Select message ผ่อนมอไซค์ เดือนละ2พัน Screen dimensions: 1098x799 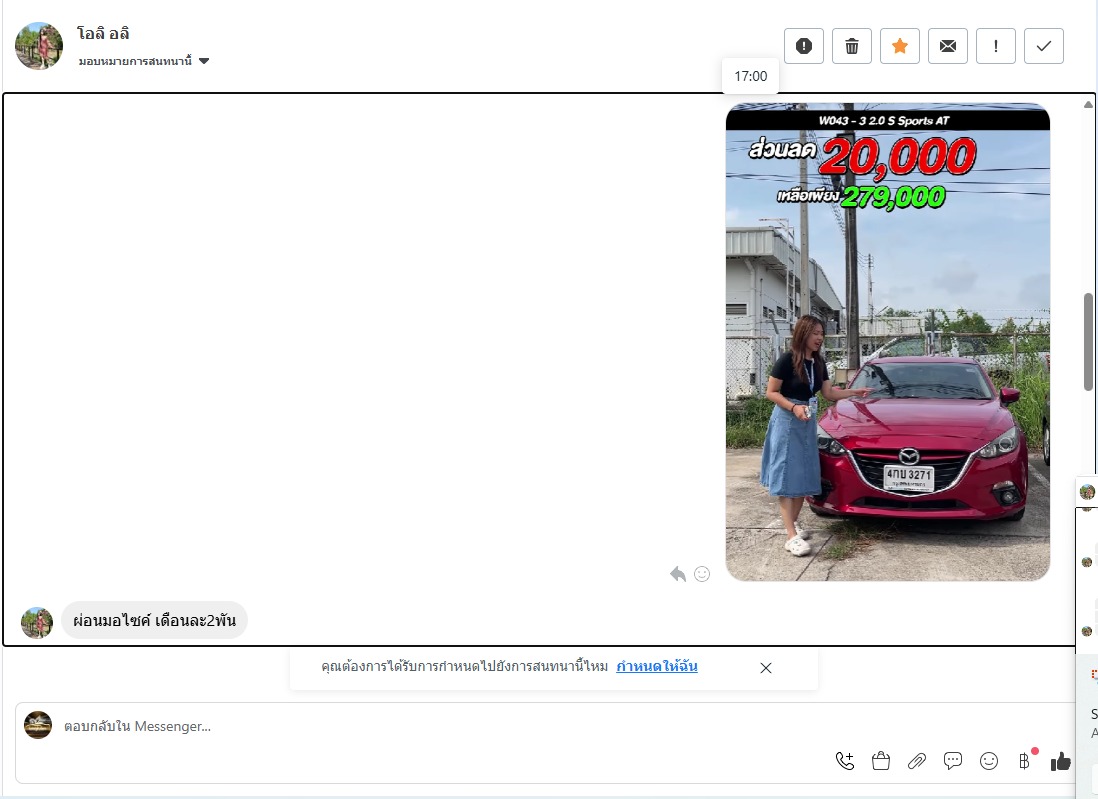(154, 620)
